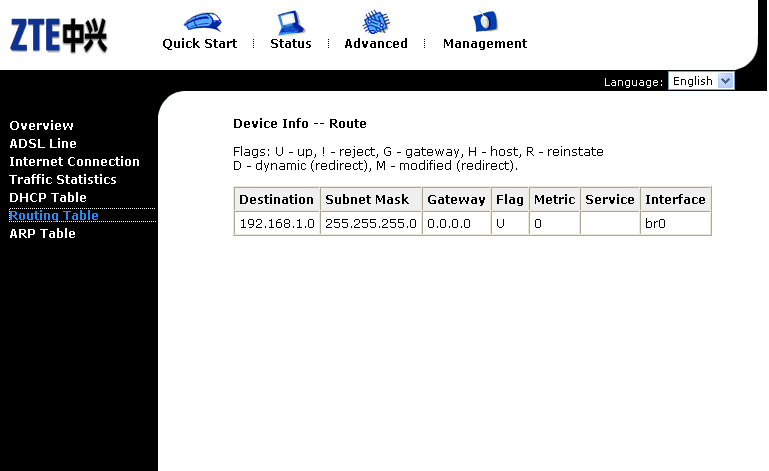Viewport: 769px width, 471px height.
Task: Click the ZTE logo
Action: (58, 35)
